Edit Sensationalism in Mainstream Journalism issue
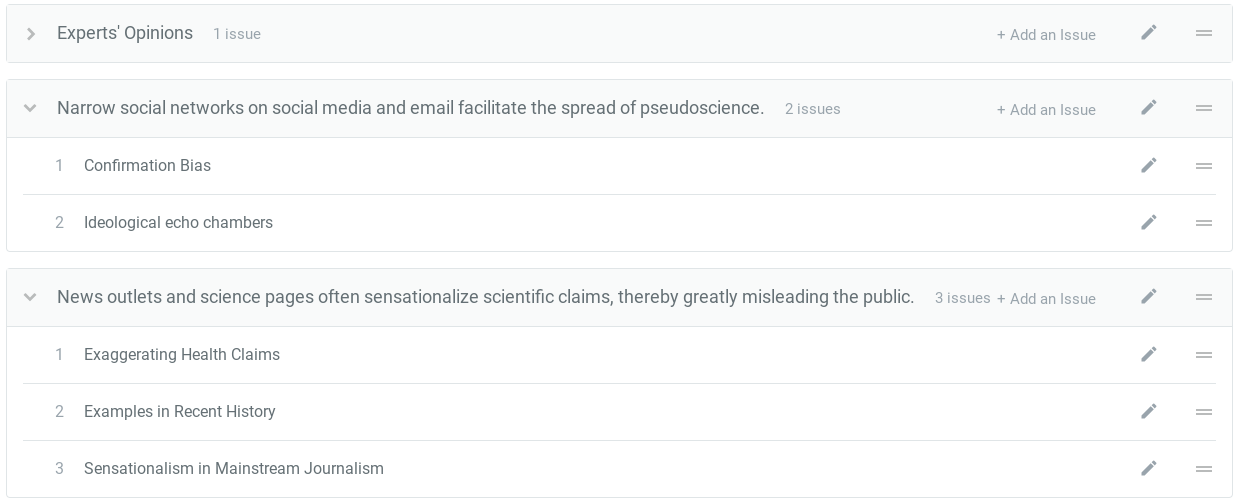1237x502 pixels. click(1149, 468)
